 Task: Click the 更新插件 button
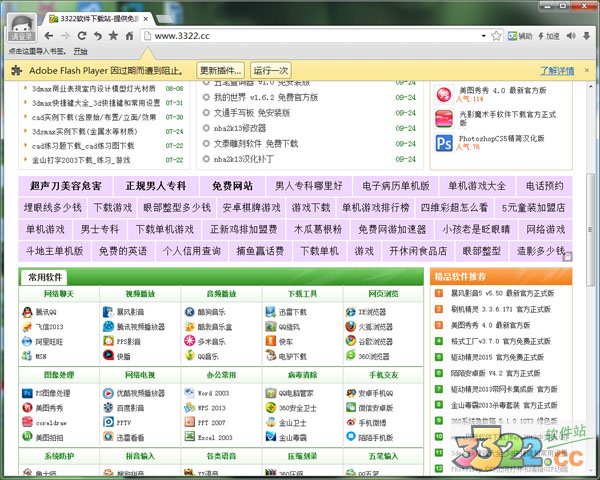[x=221, y=70]
